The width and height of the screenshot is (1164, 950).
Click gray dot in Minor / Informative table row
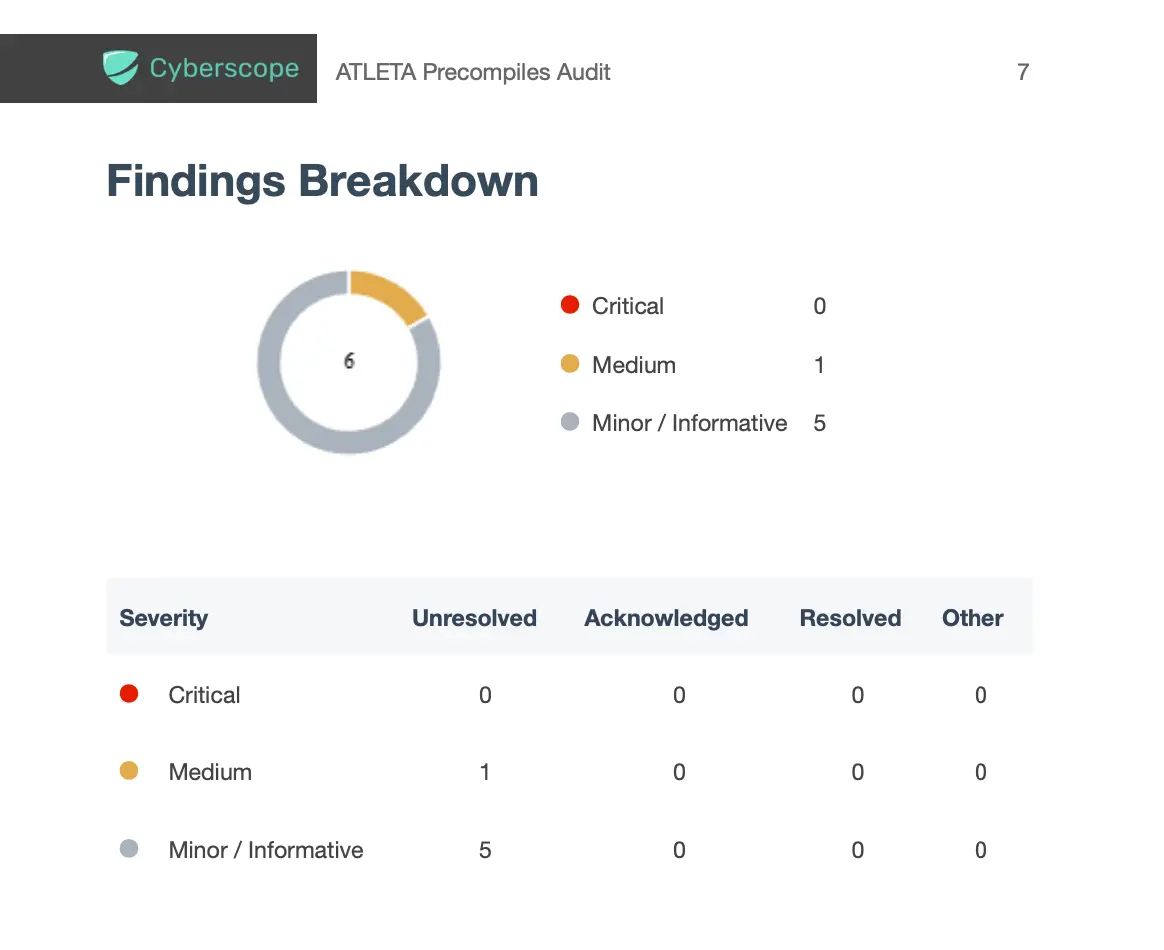[x=129, y=848]
